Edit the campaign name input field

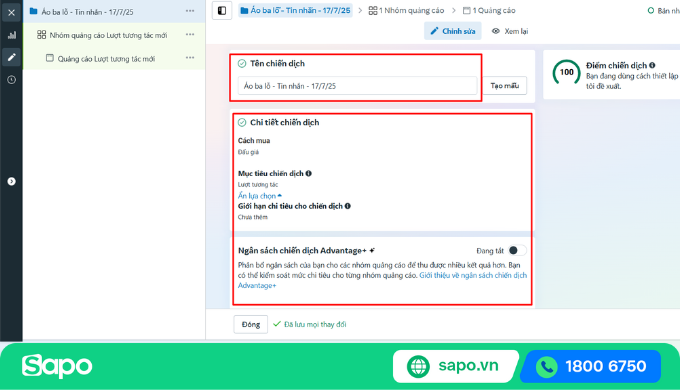click(x=357, y=86)
